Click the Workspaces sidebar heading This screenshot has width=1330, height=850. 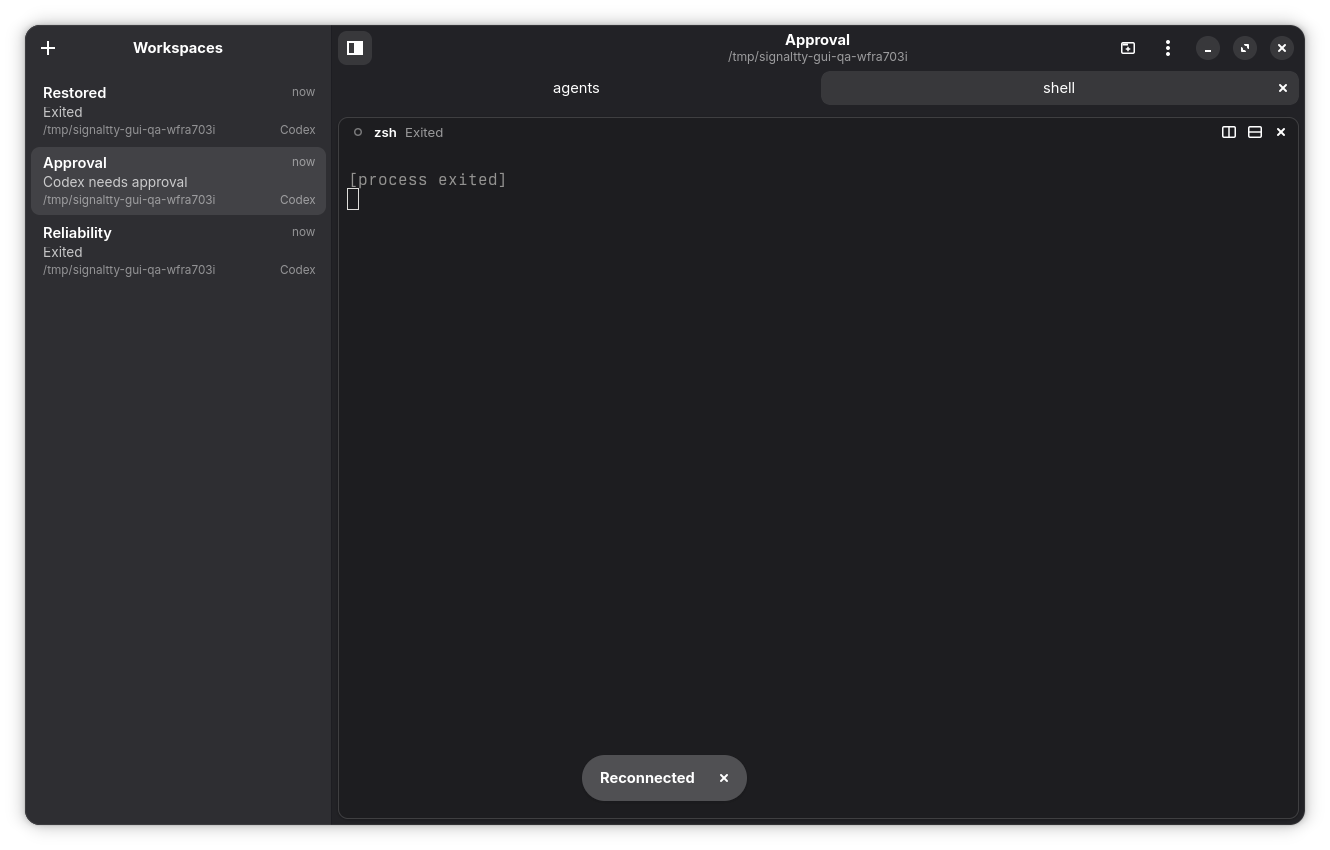tap(178, 48)
